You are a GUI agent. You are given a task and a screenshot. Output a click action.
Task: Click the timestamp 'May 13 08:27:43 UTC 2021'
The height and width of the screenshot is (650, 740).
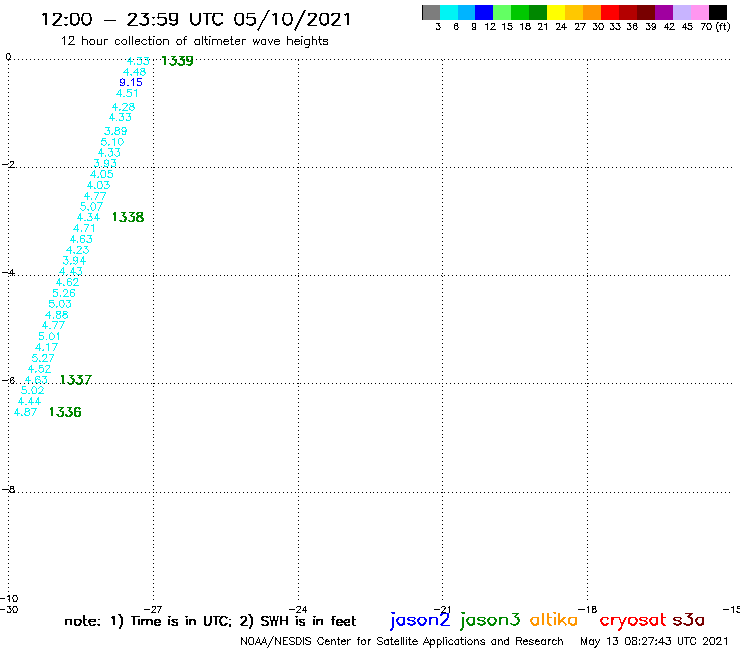(654, 641)
